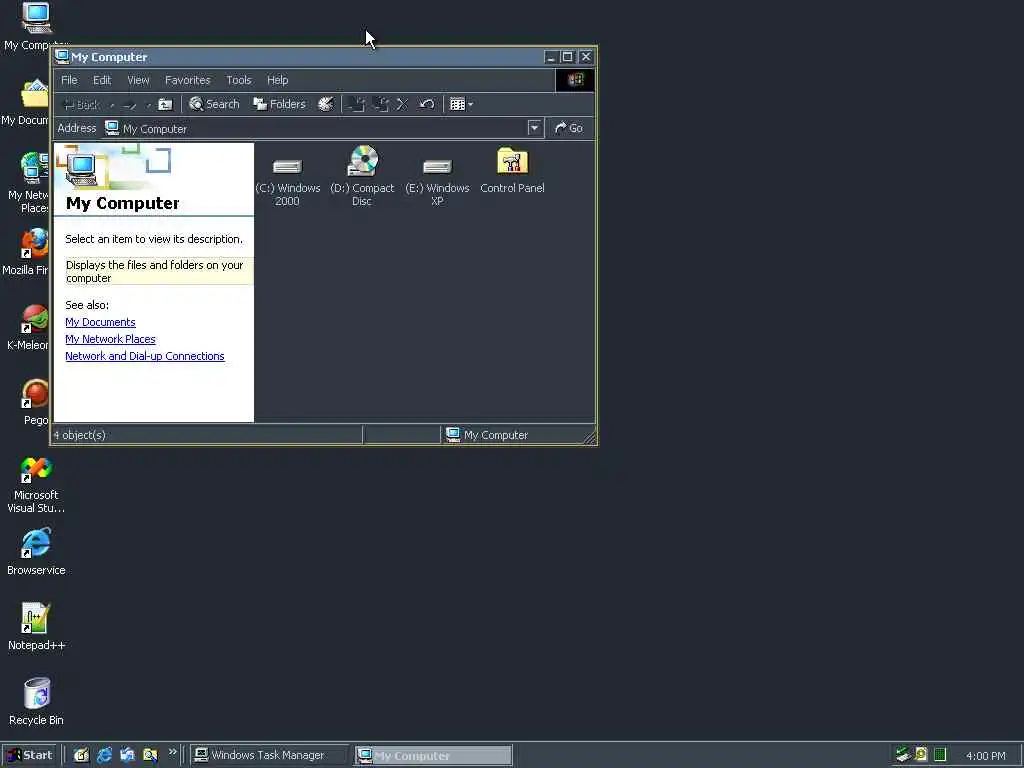Click the fourth quick launch search-folder icon
Viewport: 1024px width, 768px height.
pos(150,756)
